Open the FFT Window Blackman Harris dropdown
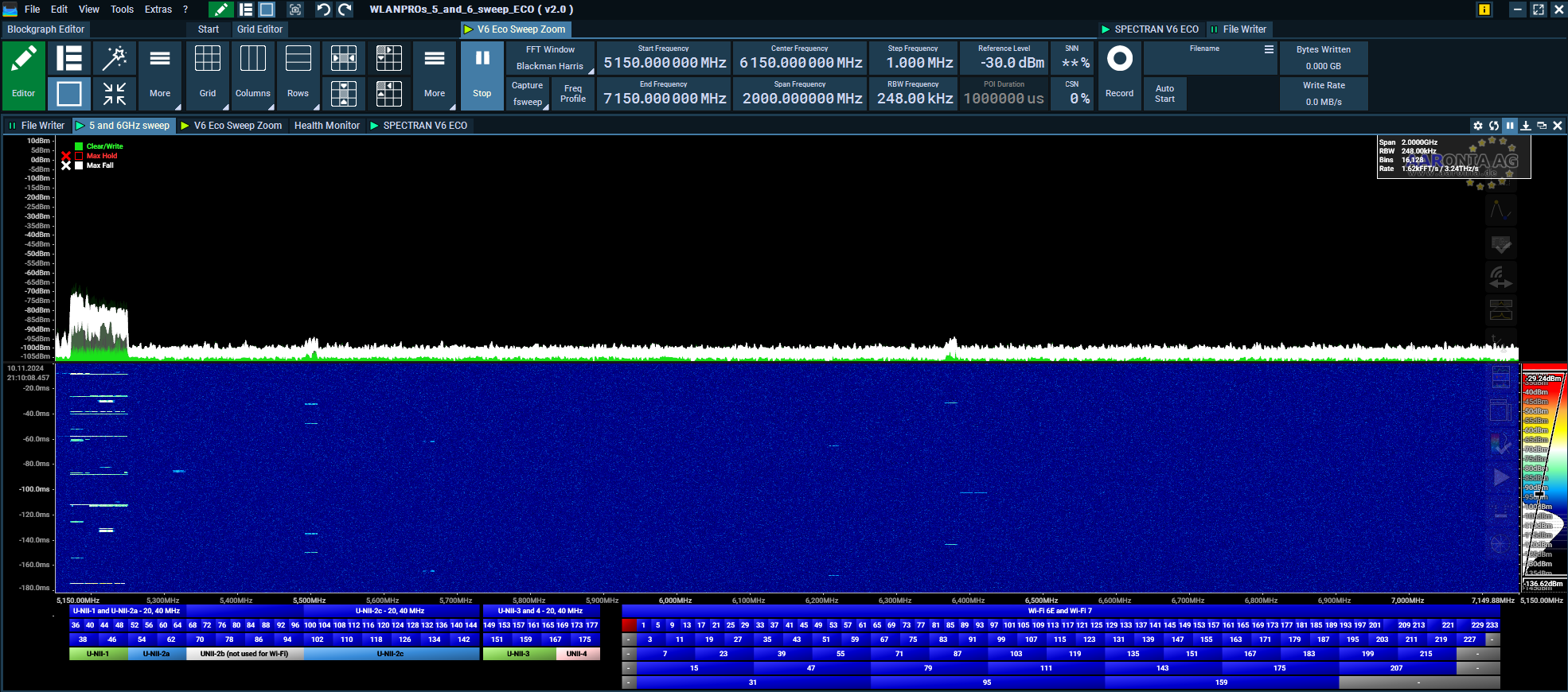Image resolution: width=1568 pixels, height=692 pixels. coord(550,58)
